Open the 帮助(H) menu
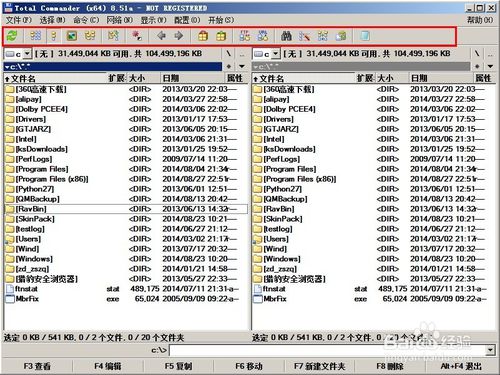Viewport: 500px width, 375px height. tap(480, 20)
